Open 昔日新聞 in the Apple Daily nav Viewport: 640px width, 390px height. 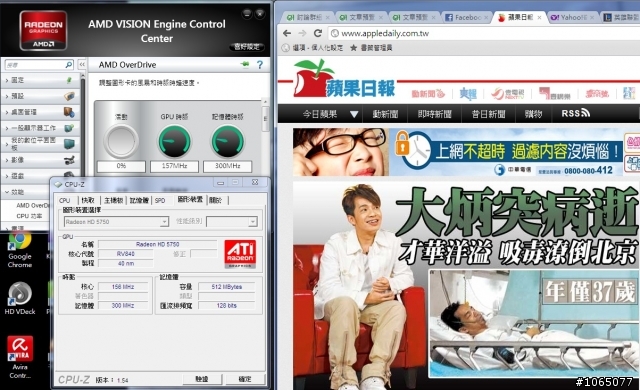tap(488, 114)
